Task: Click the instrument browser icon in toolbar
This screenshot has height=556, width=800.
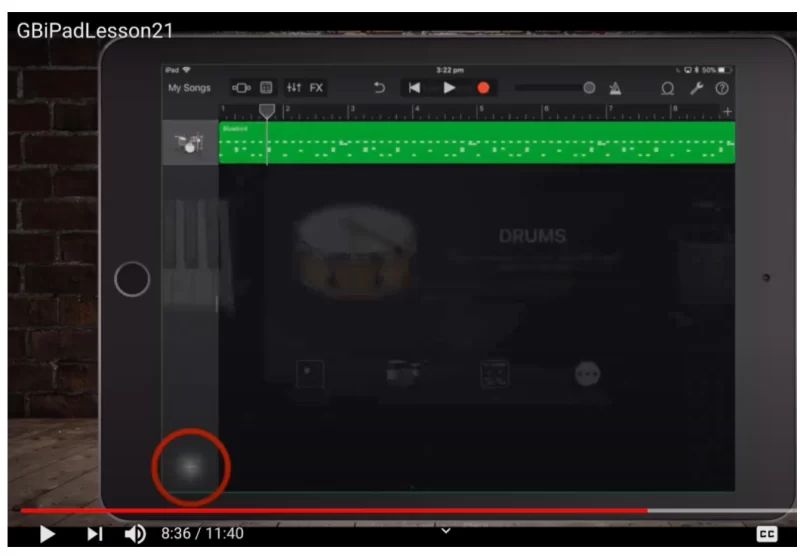Action: pyautogui.click(x=242, y=88)
